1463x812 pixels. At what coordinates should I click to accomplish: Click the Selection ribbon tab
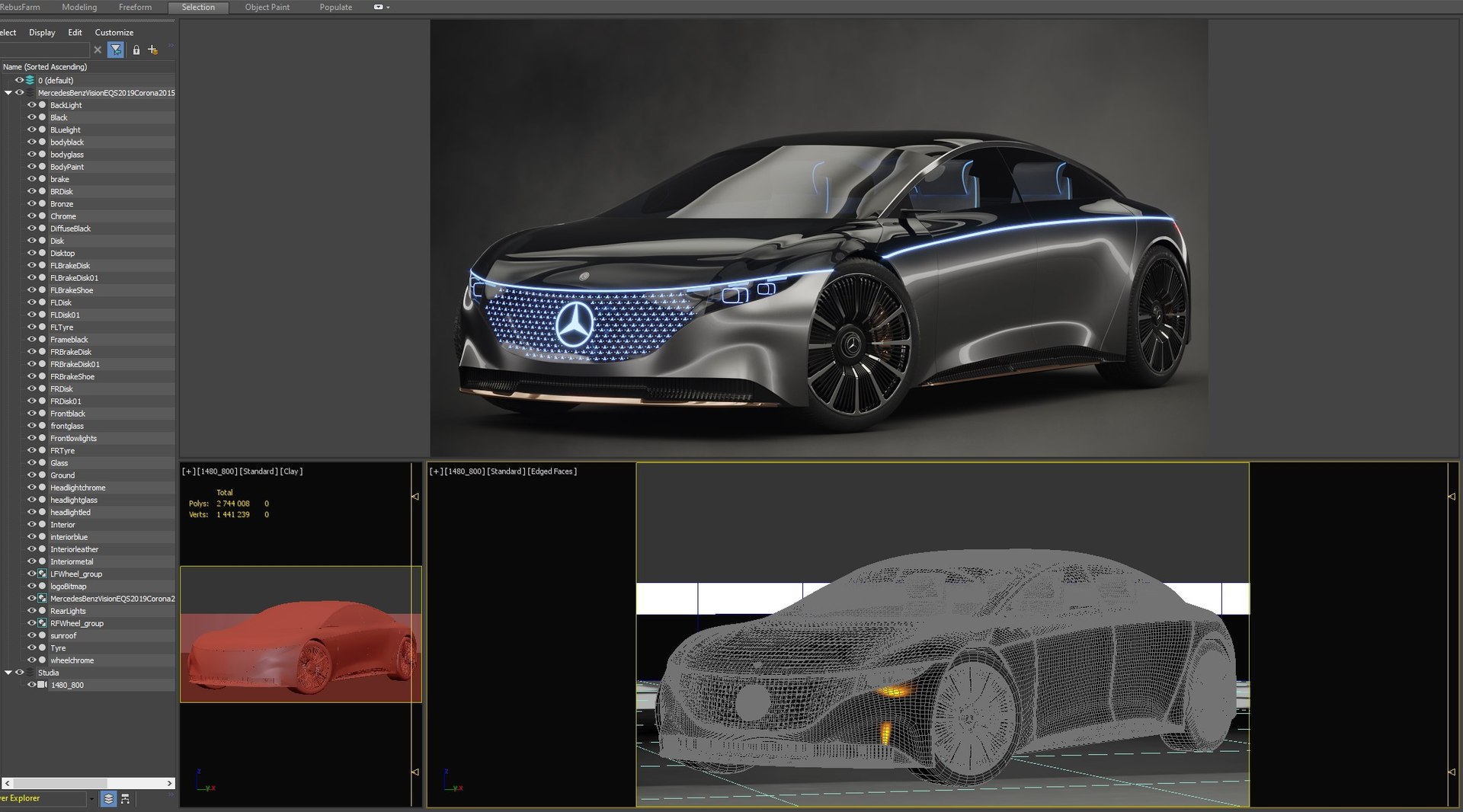198,7
